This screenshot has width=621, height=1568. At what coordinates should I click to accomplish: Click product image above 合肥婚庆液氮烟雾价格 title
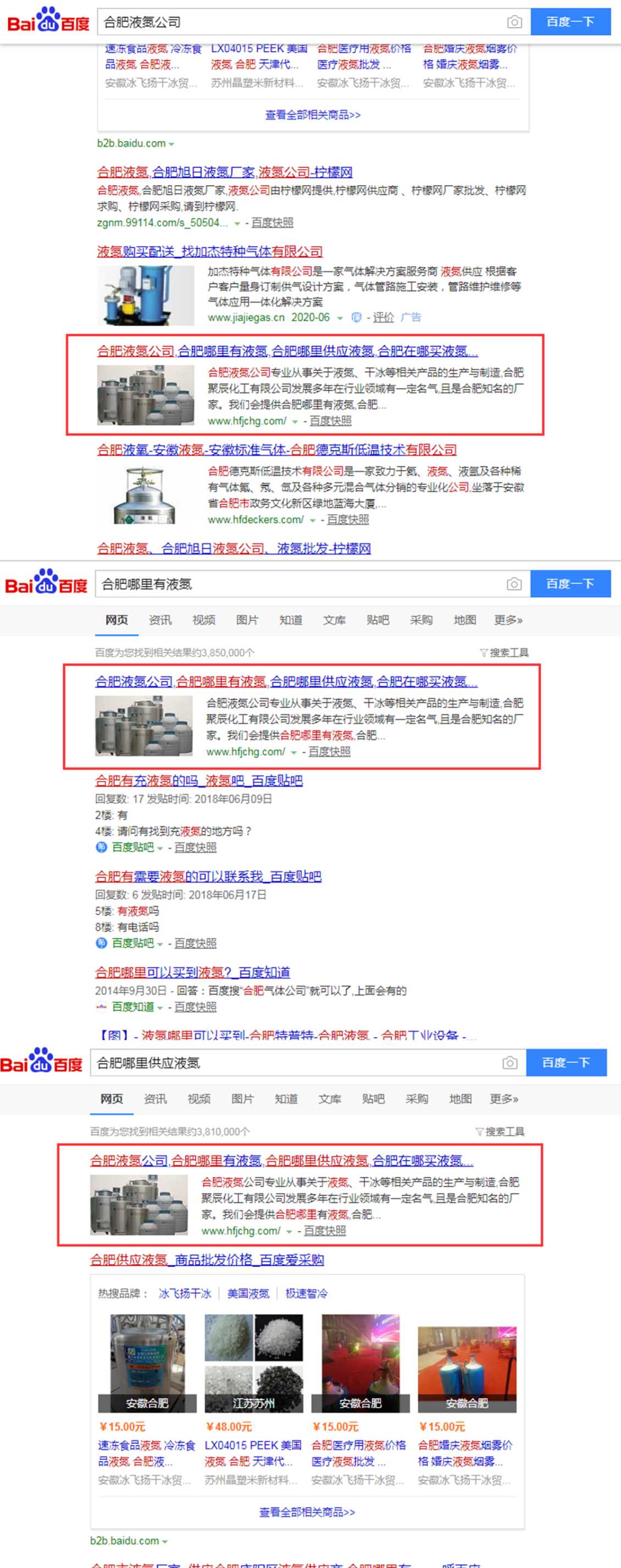point(467,1369)
